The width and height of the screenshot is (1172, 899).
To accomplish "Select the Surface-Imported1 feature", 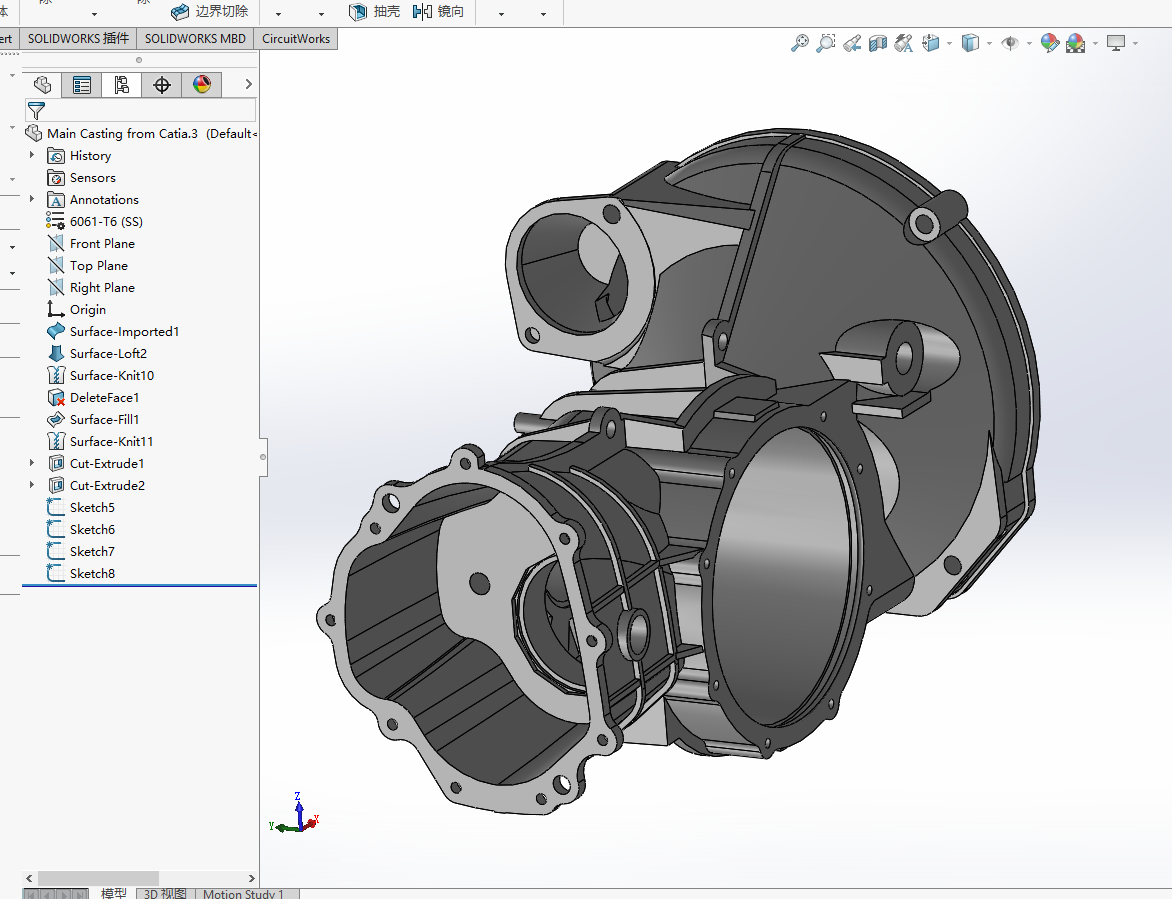I will (x=124, y=331).
